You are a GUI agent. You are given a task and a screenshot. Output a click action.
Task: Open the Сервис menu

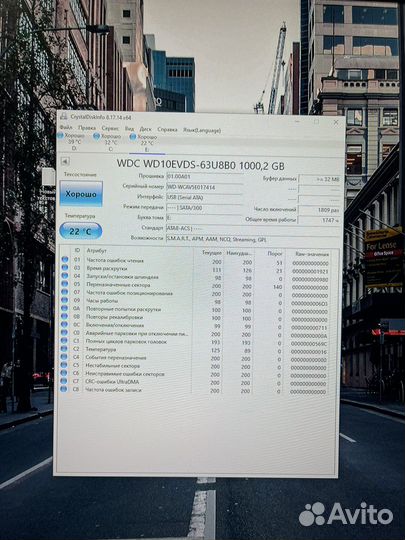[110, 128]
